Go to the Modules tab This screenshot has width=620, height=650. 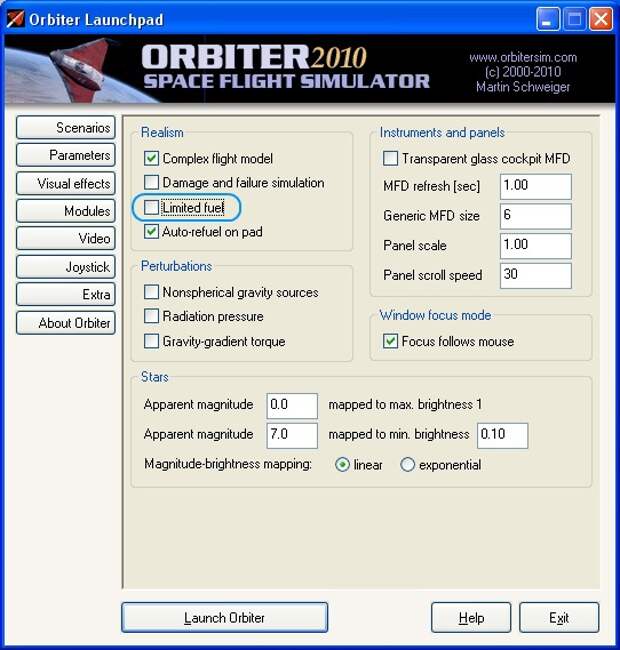click(66, 211)
